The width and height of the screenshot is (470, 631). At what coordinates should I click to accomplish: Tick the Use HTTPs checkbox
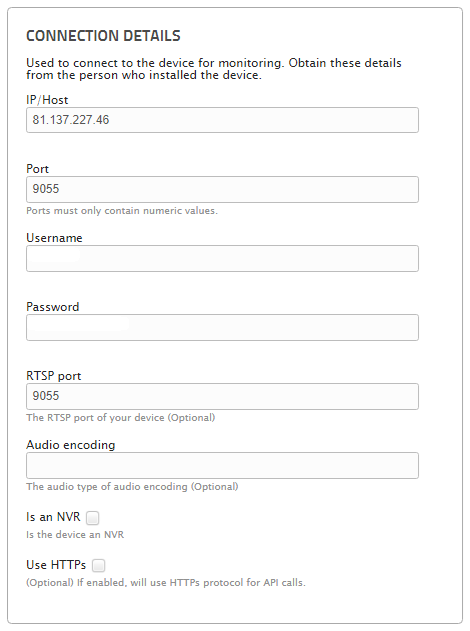point(99,565)
